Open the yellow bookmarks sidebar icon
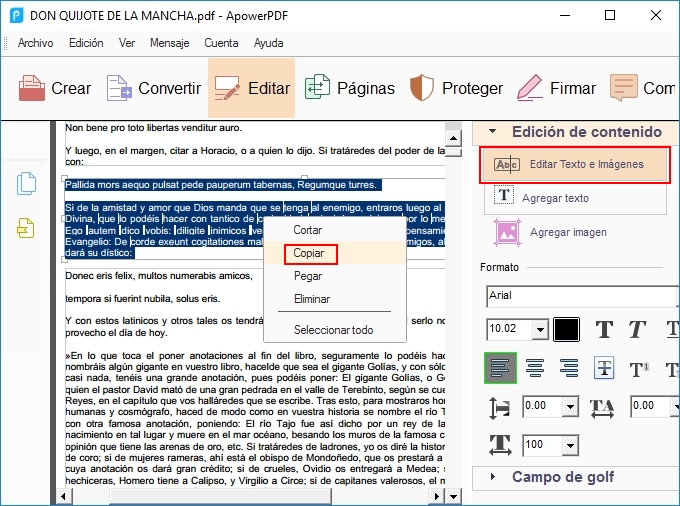Screen dimensions: 680x506 [26, 228]
